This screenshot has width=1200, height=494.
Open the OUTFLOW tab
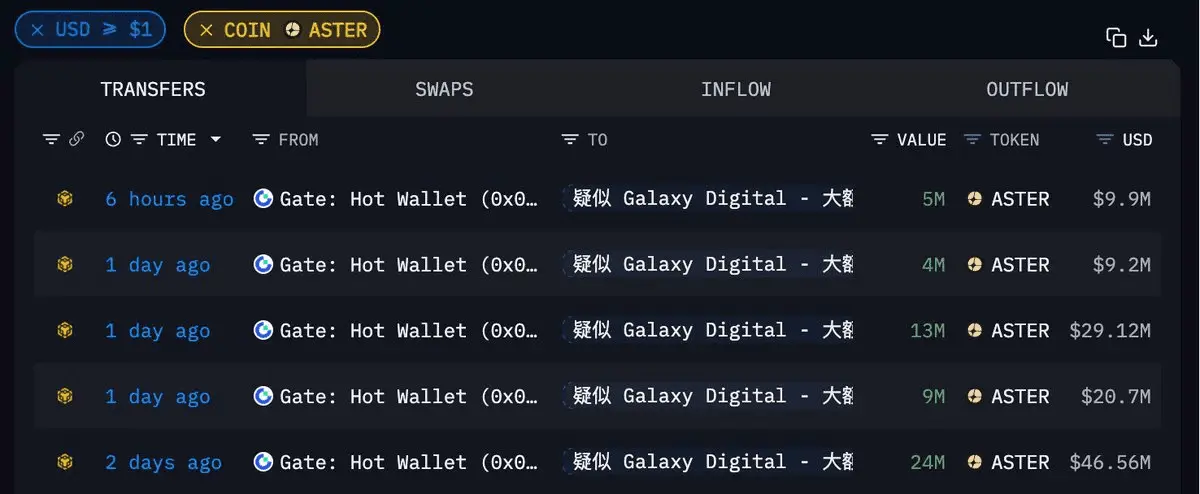(1027, 89)
